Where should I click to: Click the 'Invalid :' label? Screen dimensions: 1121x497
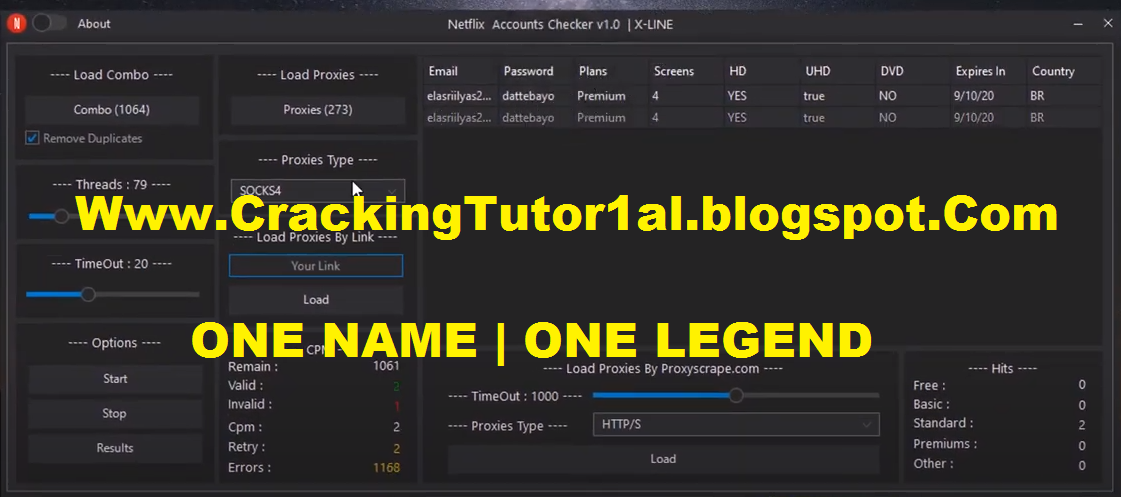250,404
